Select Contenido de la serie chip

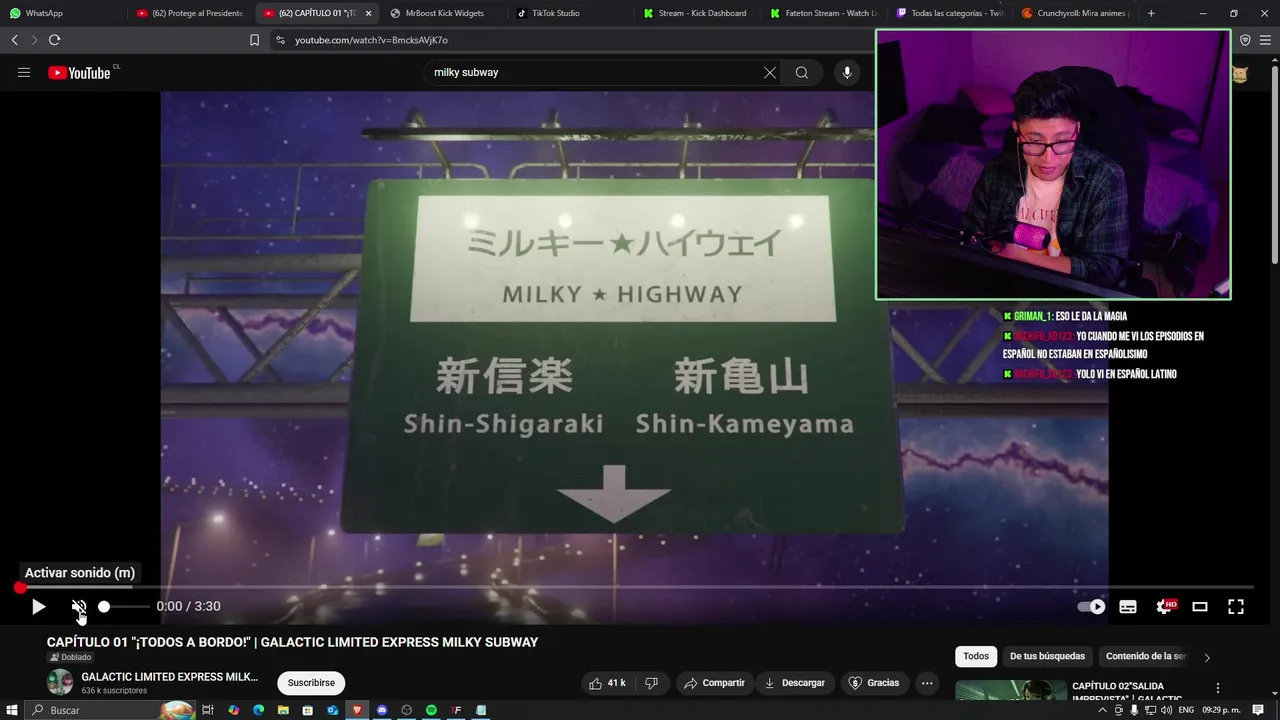point(1145,656)
